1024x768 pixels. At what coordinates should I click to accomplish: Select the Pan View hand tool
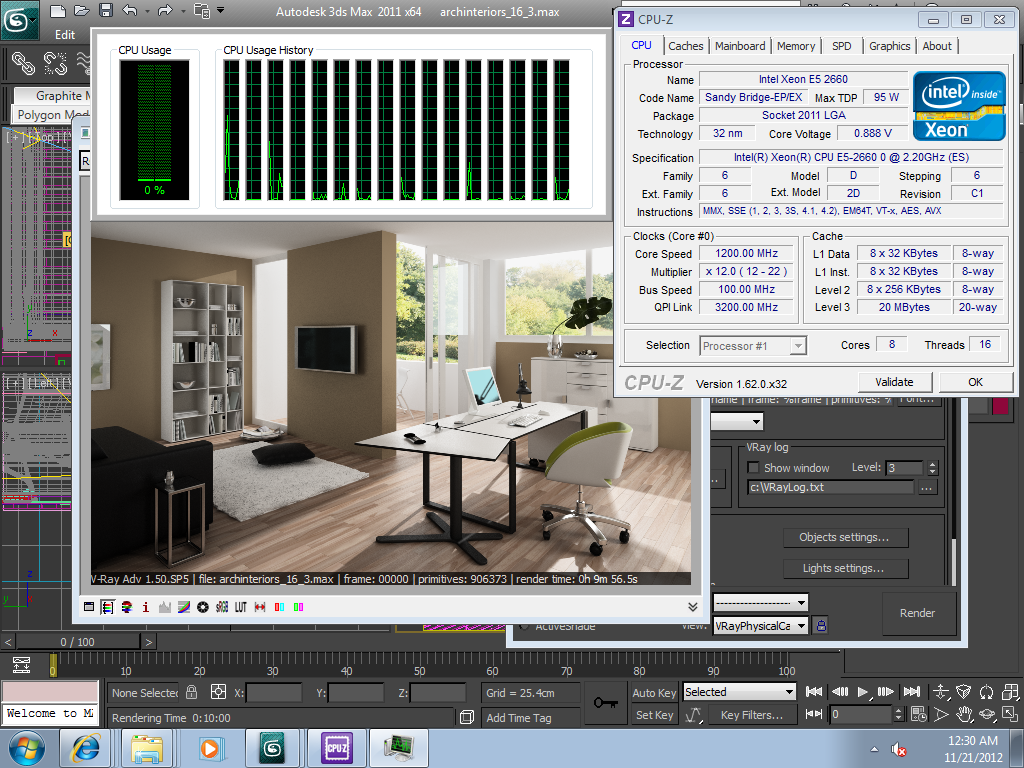pyautogui.click(x=964, y=714)
